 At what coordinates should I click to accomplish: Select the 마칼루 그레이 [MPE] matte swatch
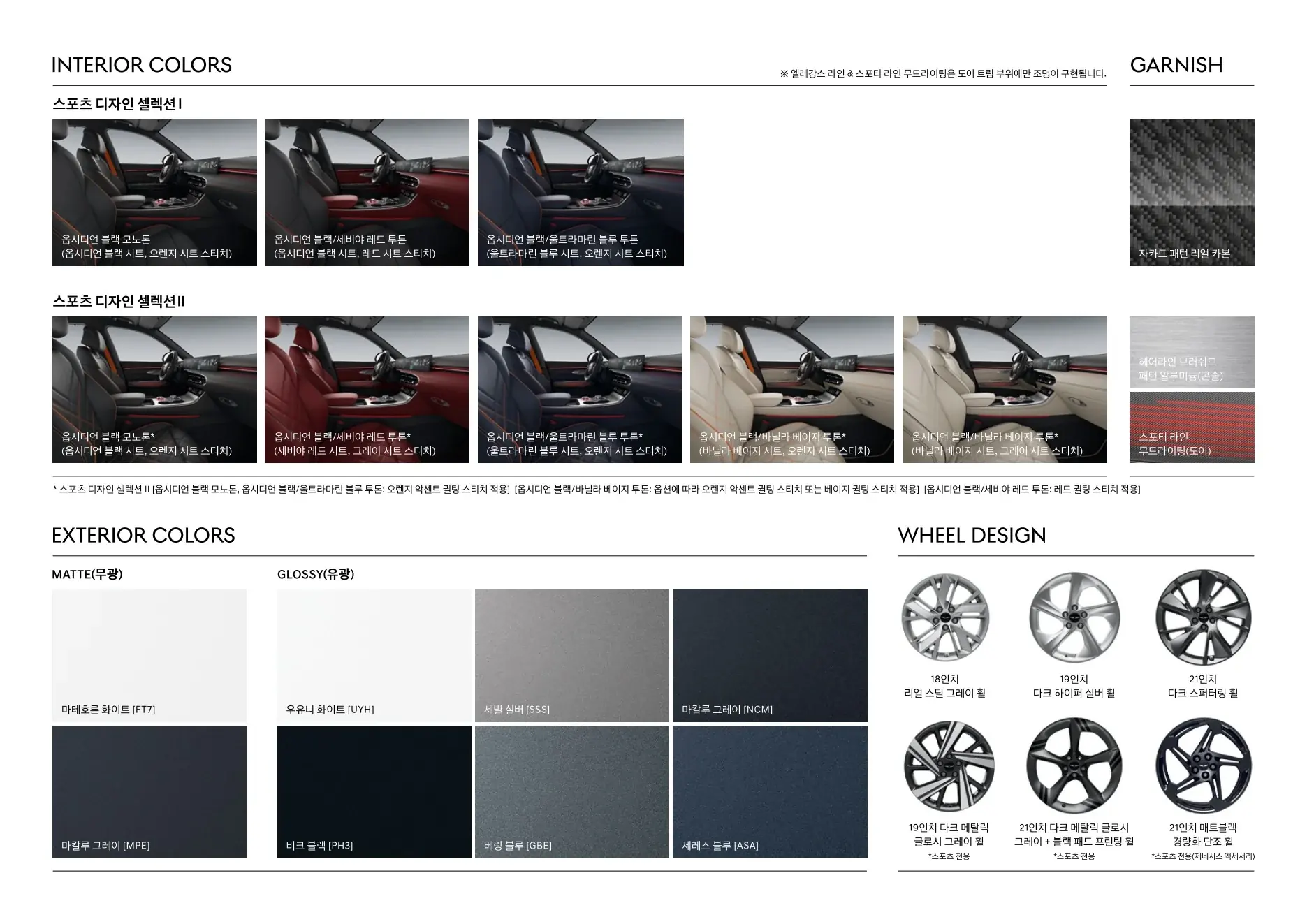(149, 791)
